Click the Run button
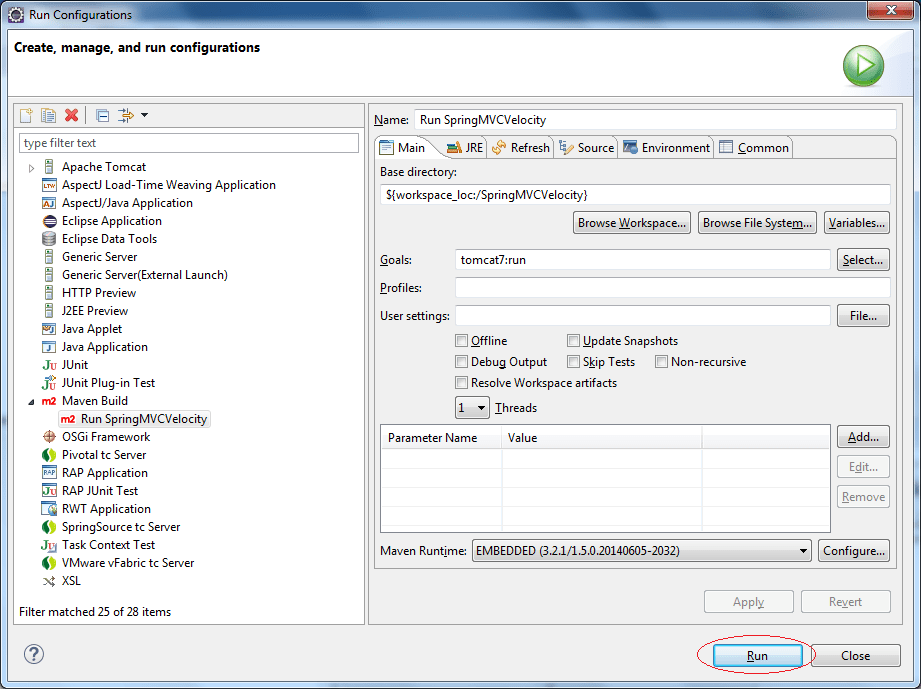The image size is (921, 689). tap(757, 656)
